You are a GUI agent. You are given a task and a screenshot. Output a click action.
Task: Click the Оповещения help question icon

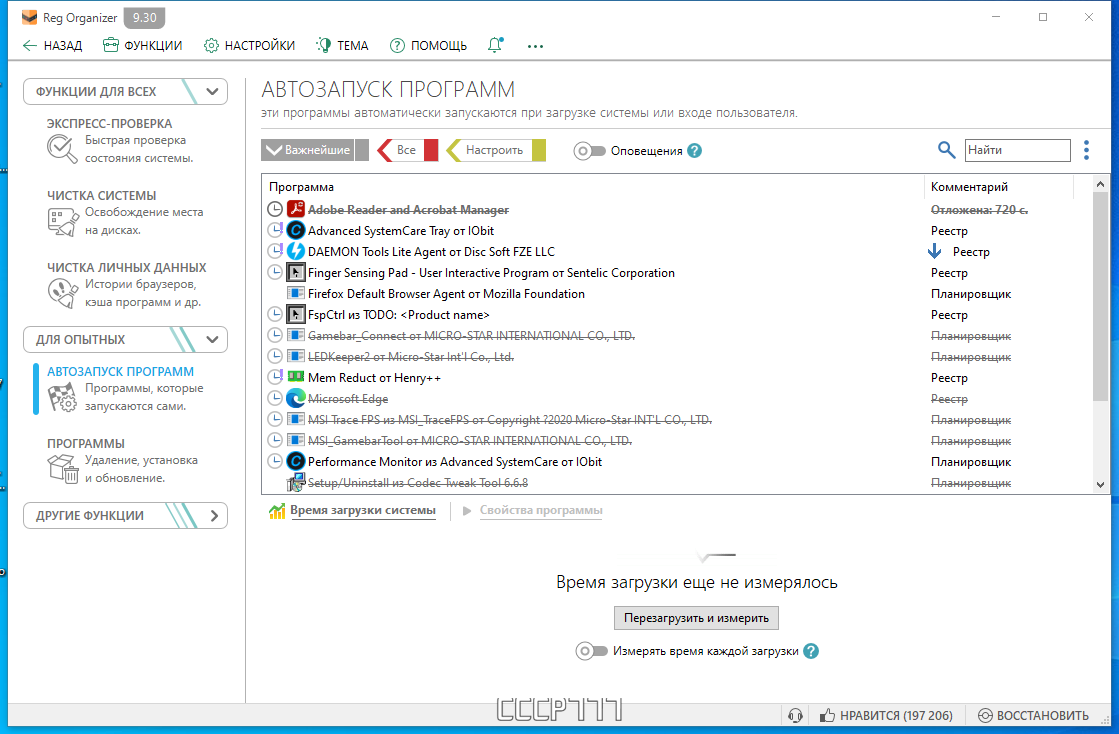point(694,151)
